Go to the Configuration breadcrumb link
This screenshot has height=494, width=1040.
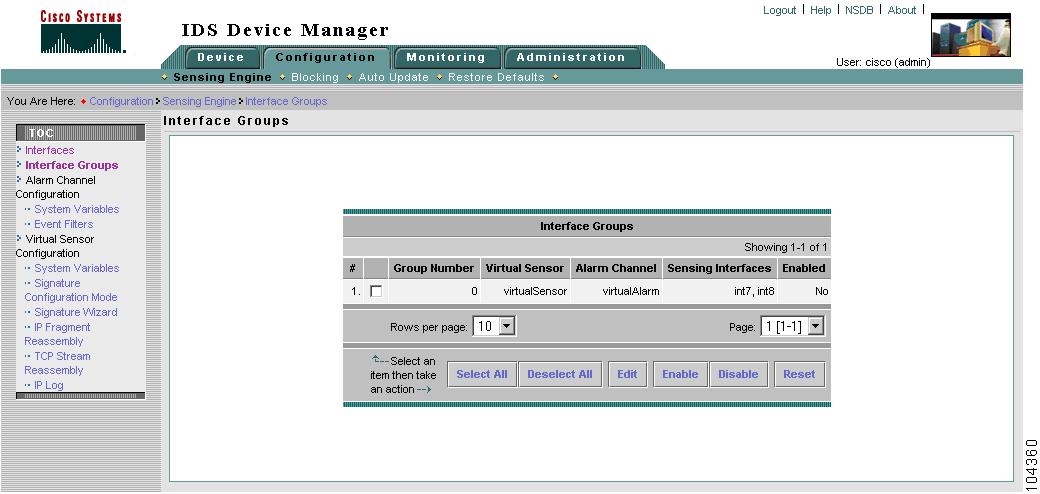click(x=121, y=101)
